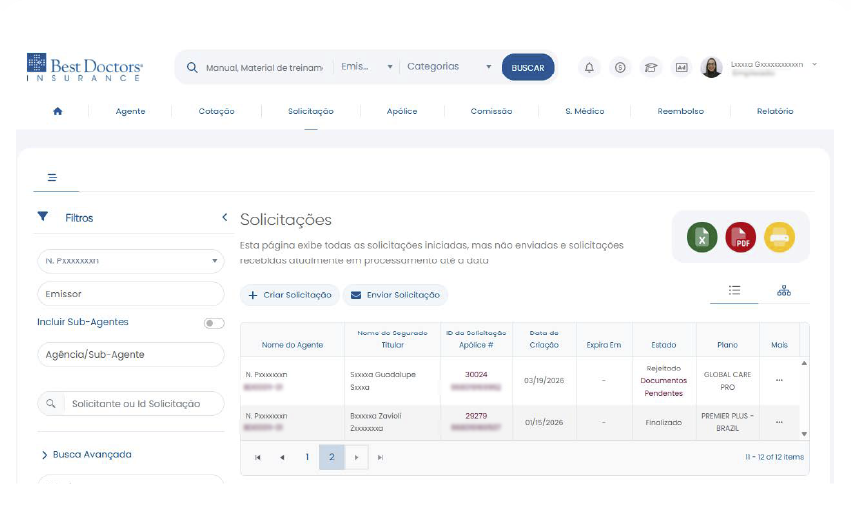Click Criar Solicitação button
This screenshot has height=519, width=851.
tap(290, 295)
